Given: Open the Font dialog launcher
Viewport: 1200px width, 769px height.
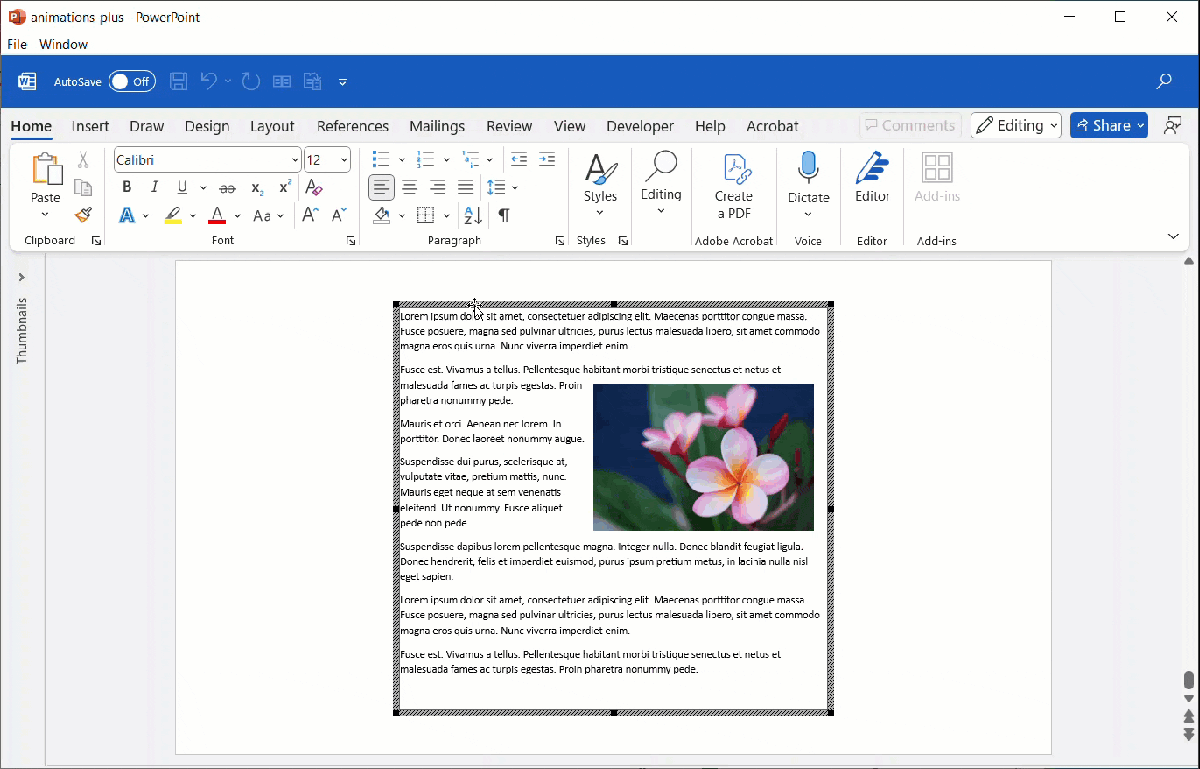Looking at the screenshot, I should pos(351,241).
